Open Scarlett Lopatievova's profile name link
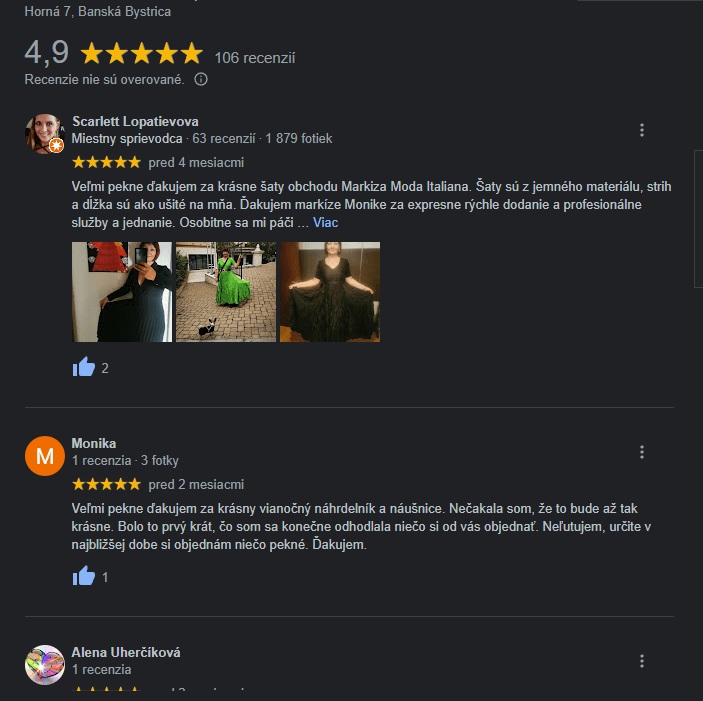 135,121
